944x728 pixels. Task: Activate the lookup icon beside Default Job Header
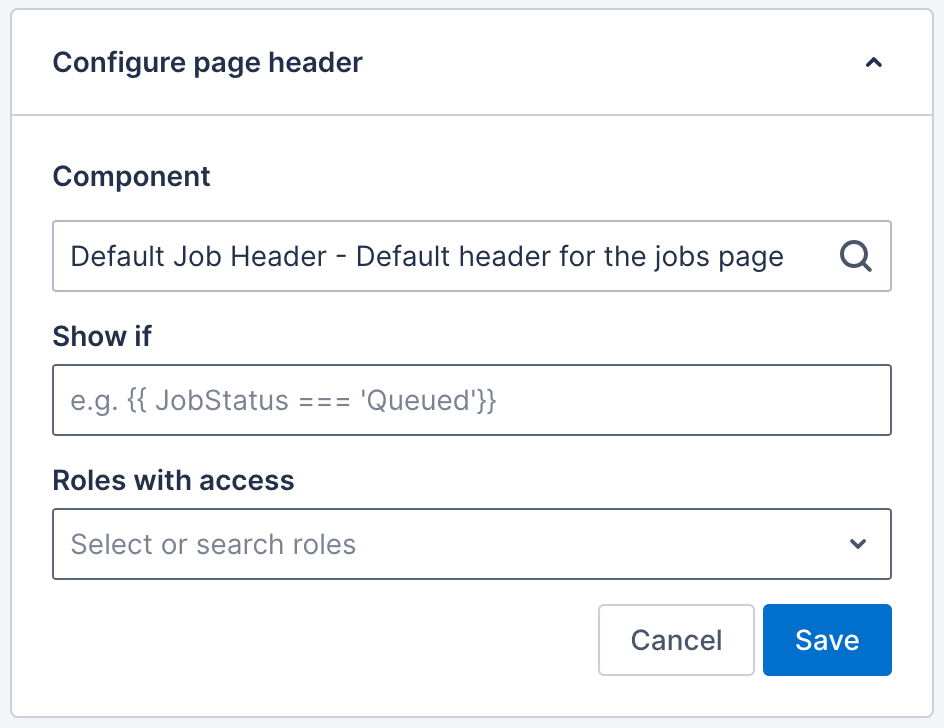tap(855, 256)
